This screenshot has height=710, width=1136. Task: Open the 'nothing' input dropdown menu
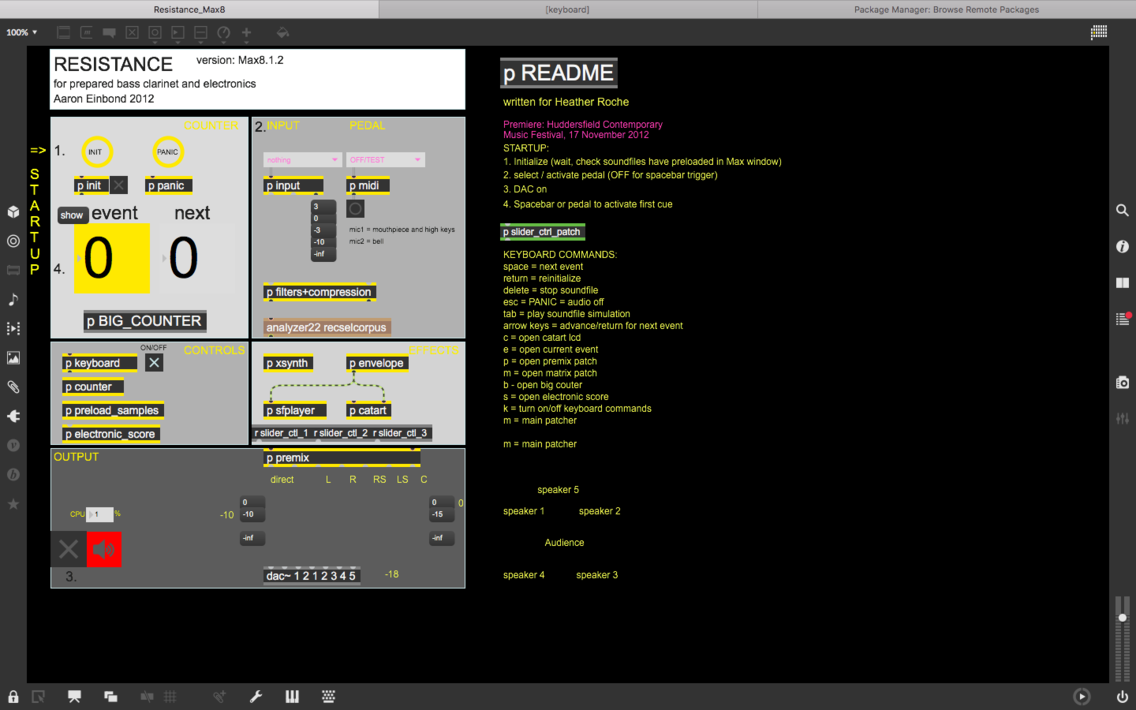302,160
